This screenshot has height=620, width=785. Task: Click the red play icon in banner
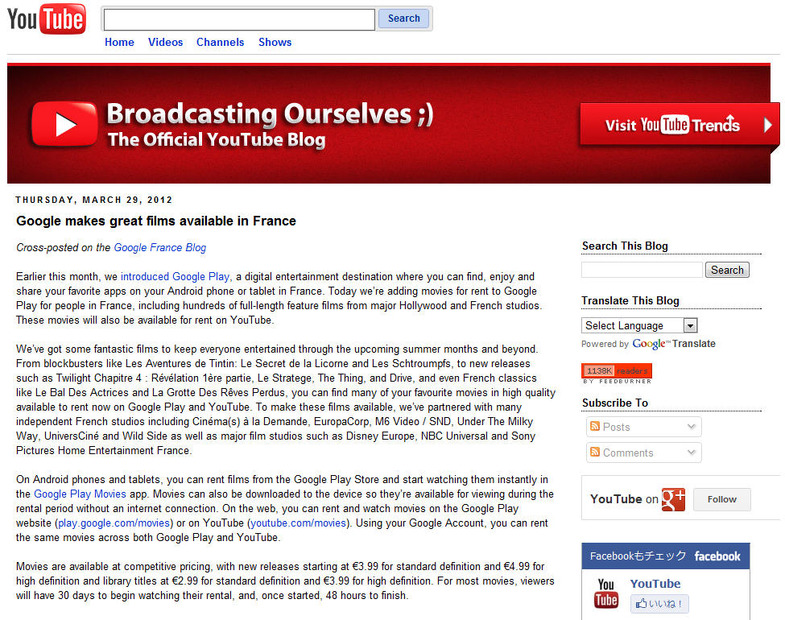pyautogui.click(x=63, y=125)
